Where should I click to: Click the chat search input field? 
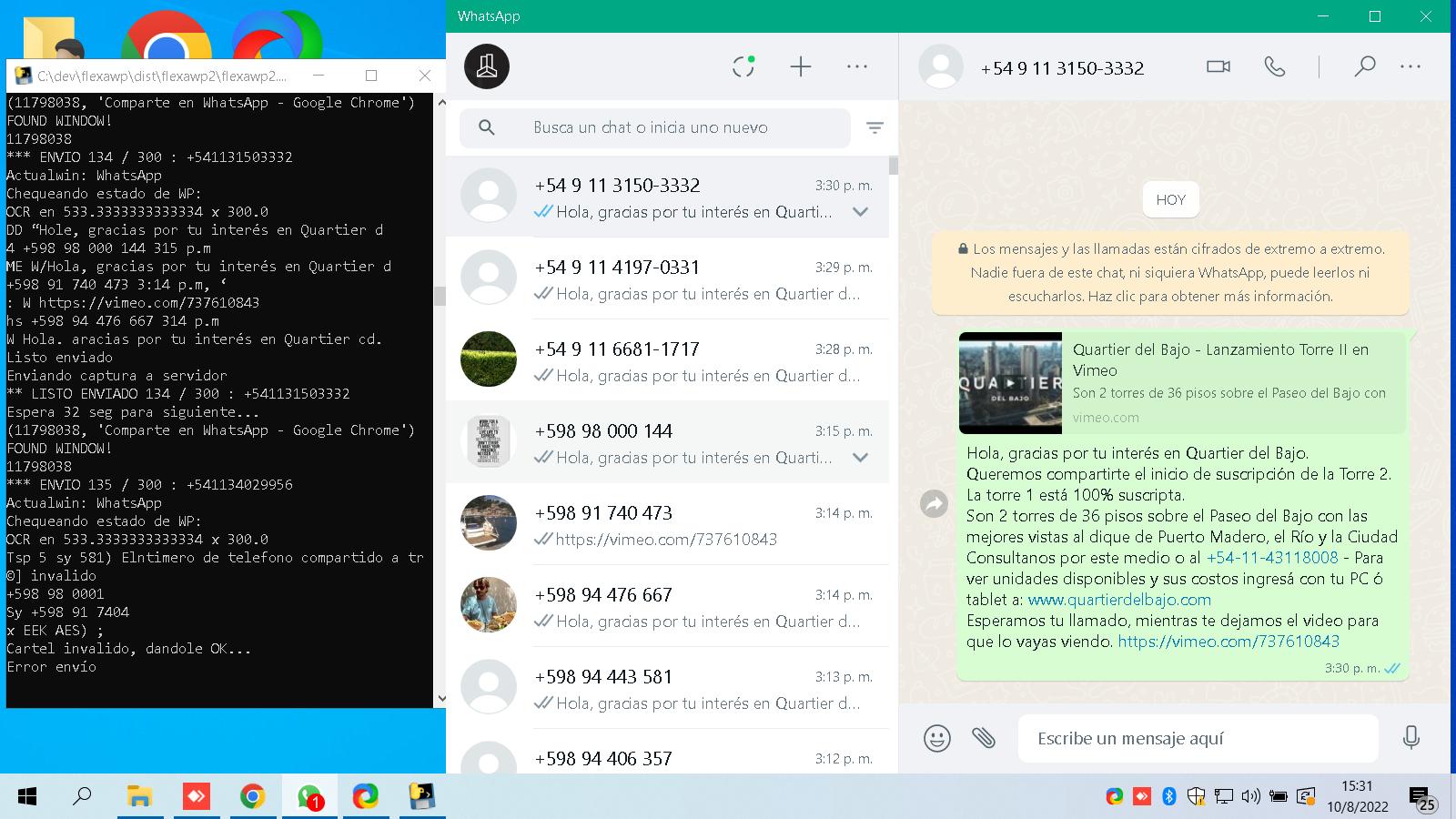[655, 127]
